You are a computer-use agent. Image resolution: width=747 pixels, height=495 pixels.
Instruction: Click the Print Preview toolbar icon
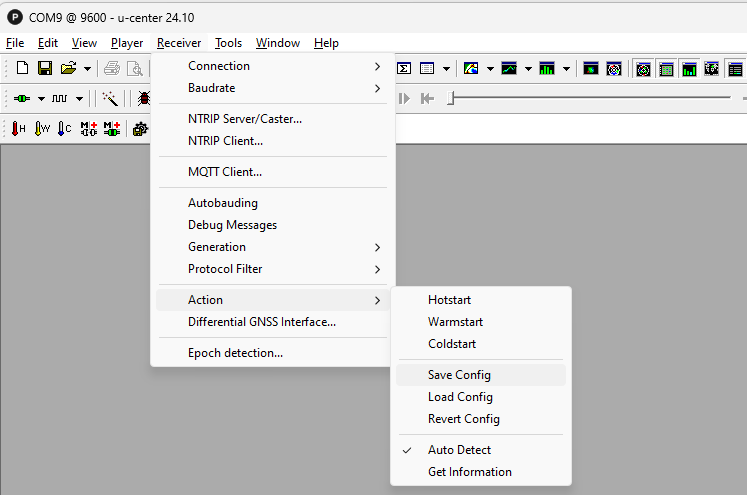point(135,68)
